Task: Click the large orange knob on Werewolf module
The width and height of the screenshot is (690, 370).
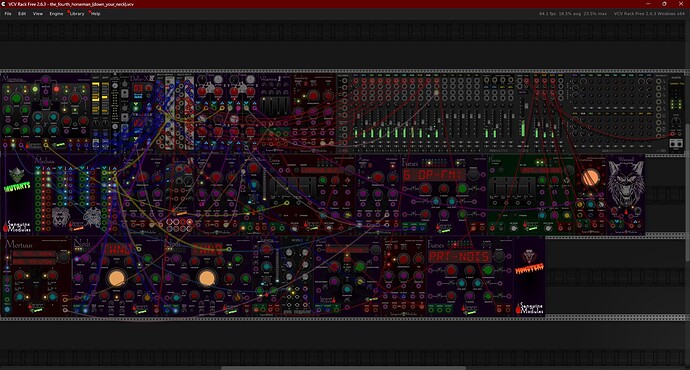Action: tap(590, 178)
